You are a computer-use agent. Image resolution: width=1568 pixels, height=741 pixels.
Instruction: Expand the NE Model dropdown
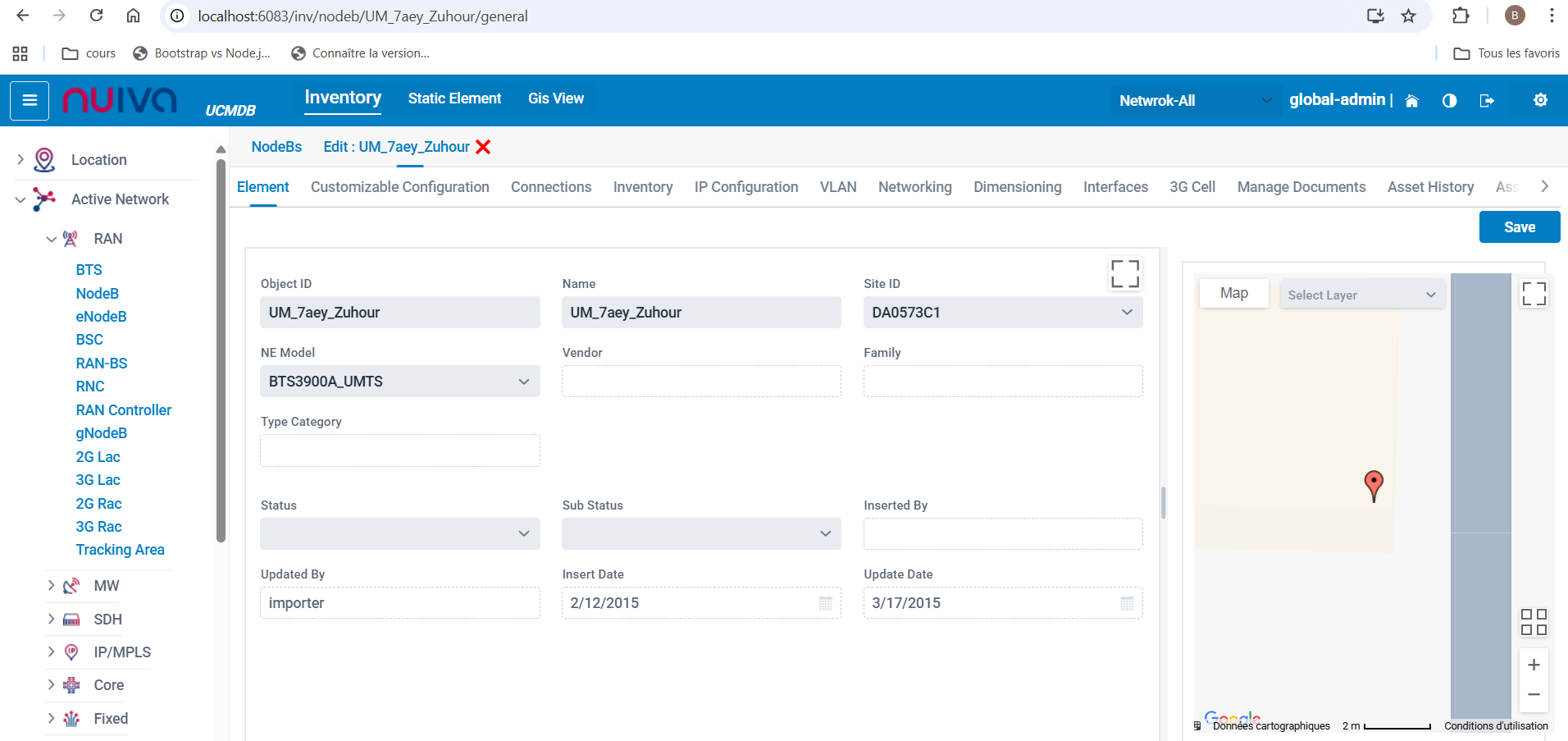(x=399, y=382)
